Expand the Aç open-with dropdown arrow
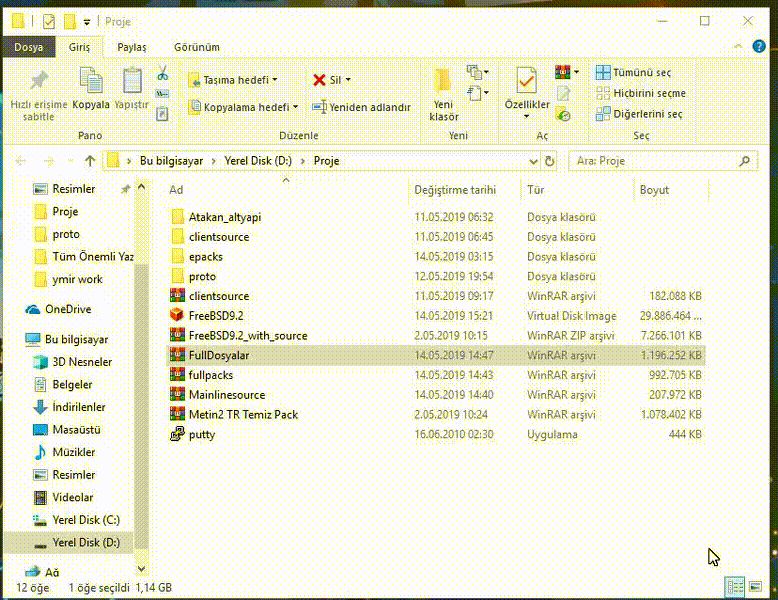 pyautogui.click(x=576, y=72)
